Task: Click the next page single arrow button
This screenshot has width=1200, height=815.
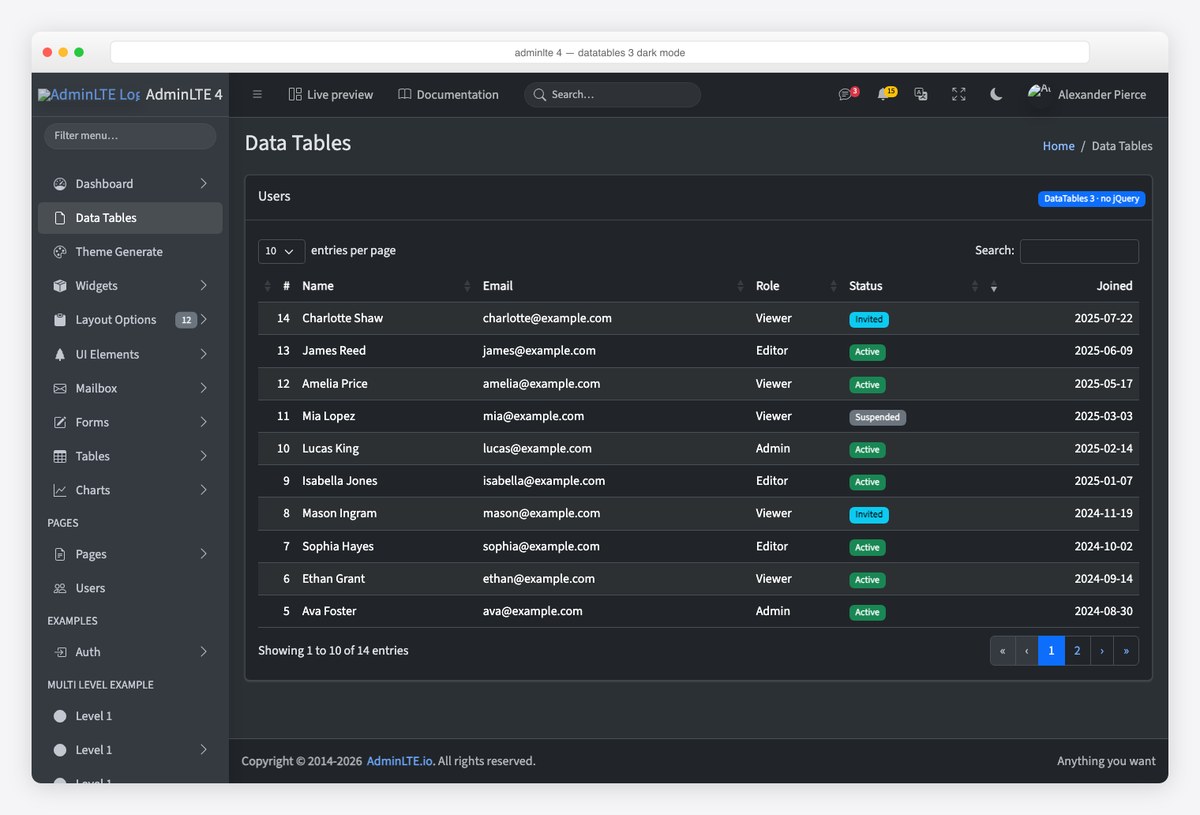Action: [x=1102, y=650]
